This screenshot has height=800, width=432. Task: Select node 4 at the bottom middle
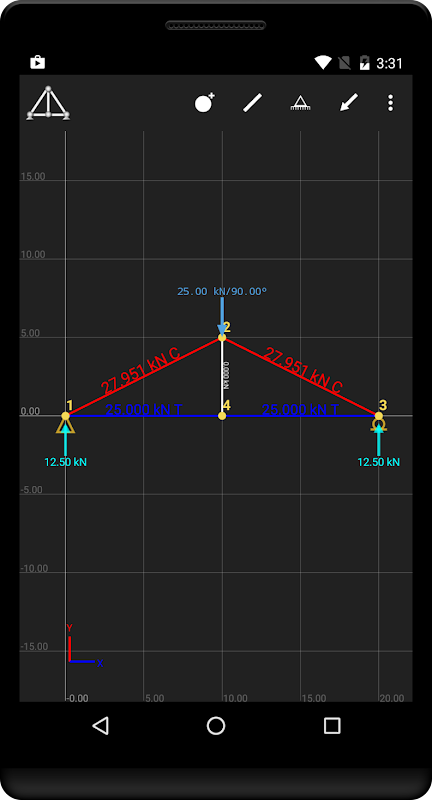tap(222, 416)
